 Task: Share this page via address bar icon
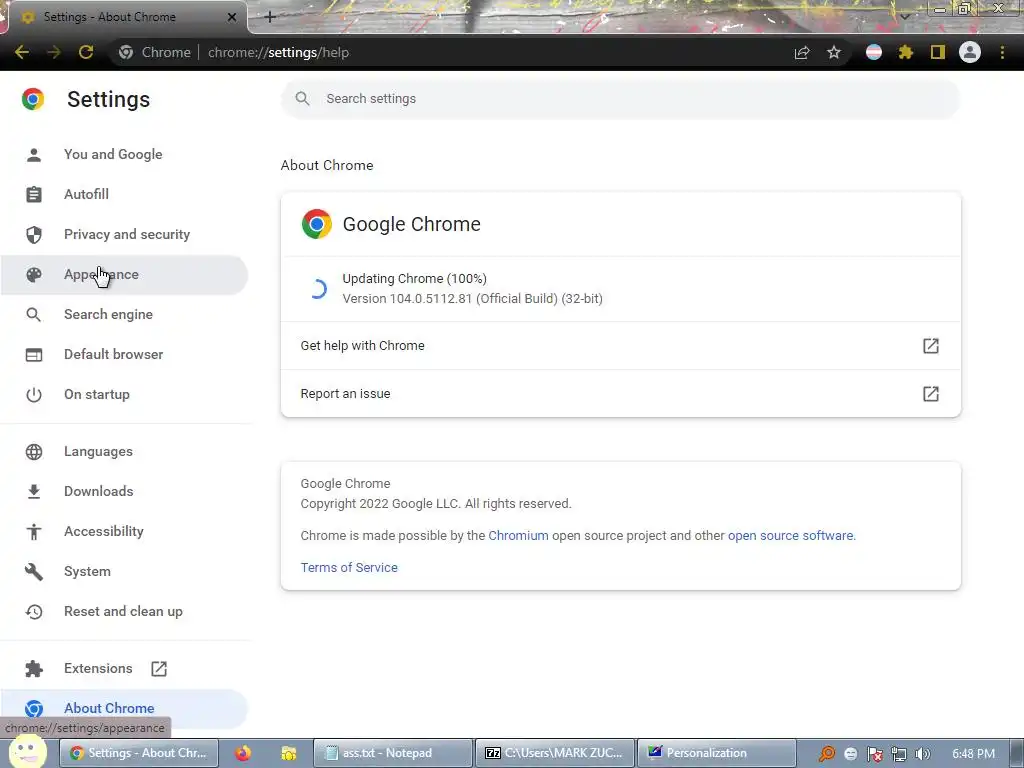(802, 52)
